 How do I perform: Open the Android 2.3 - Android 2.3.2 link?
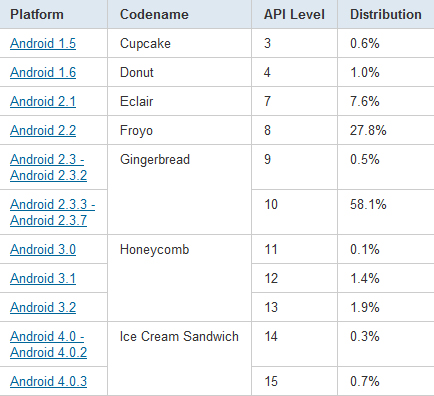click(48, 167)
